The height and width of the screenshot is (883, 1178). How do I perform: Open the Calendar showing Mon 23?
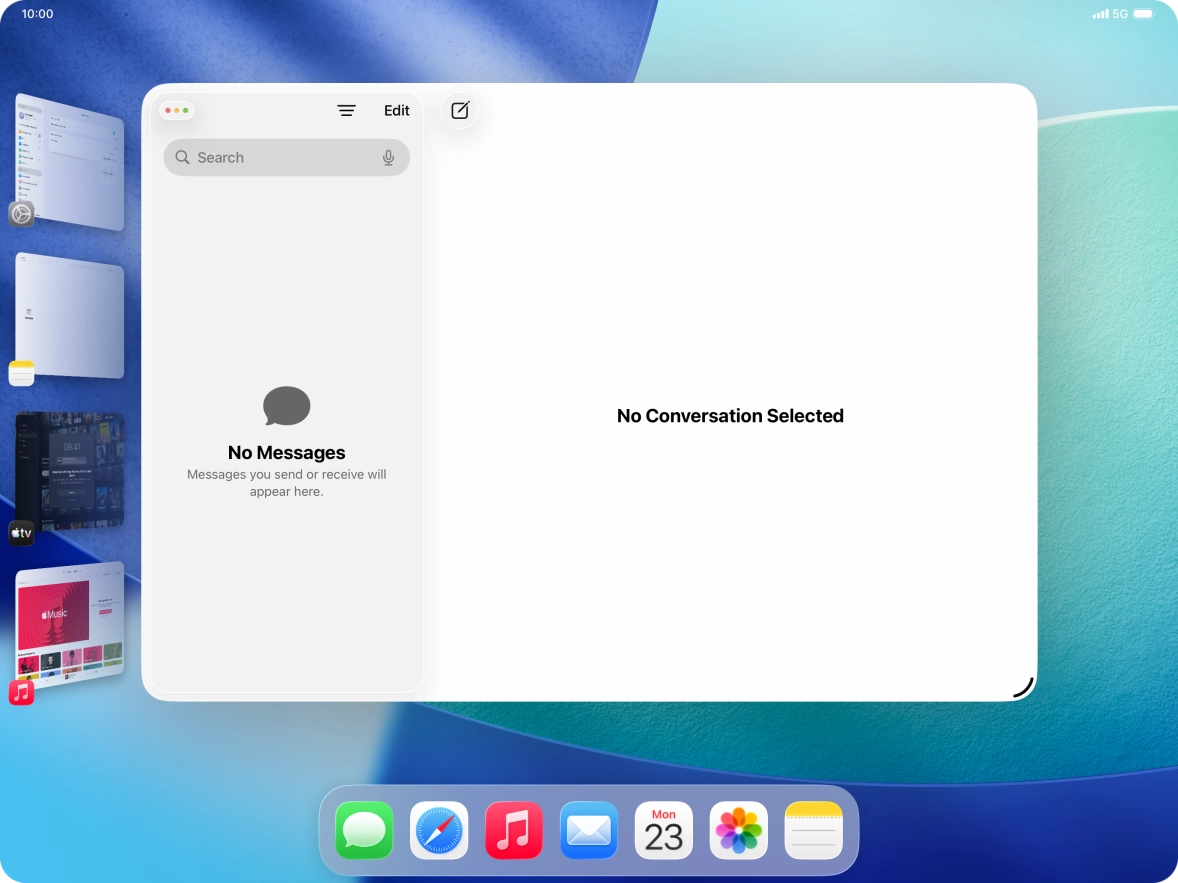click(663, 830)
